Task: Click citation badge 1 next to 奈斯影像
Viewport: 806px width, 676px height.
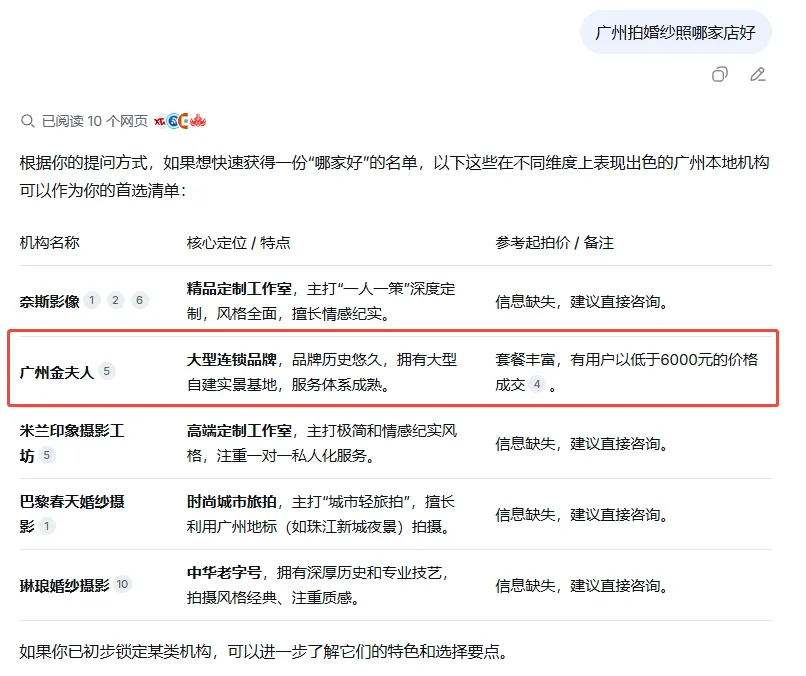Action: 91,299
